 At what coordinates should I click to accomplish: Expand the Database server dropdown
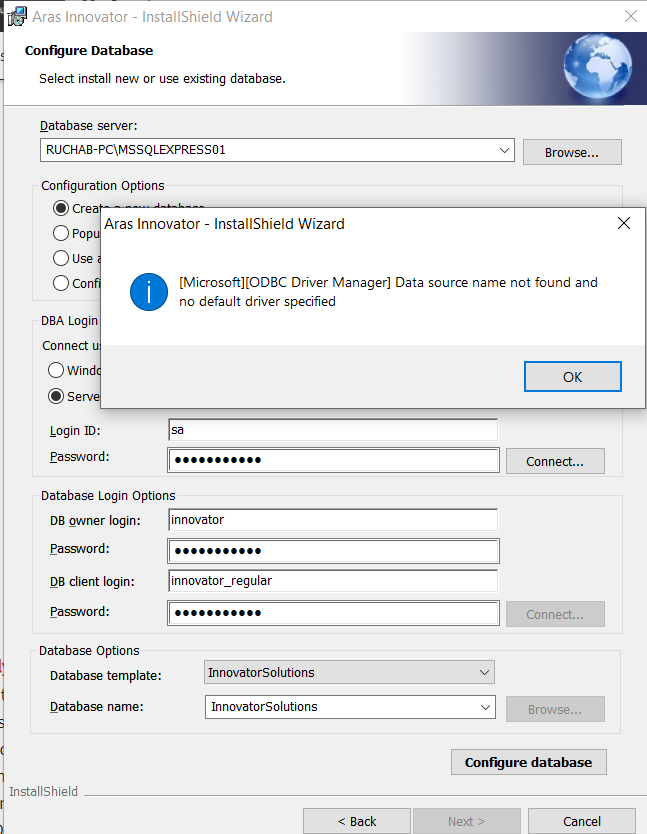point(504,150)
